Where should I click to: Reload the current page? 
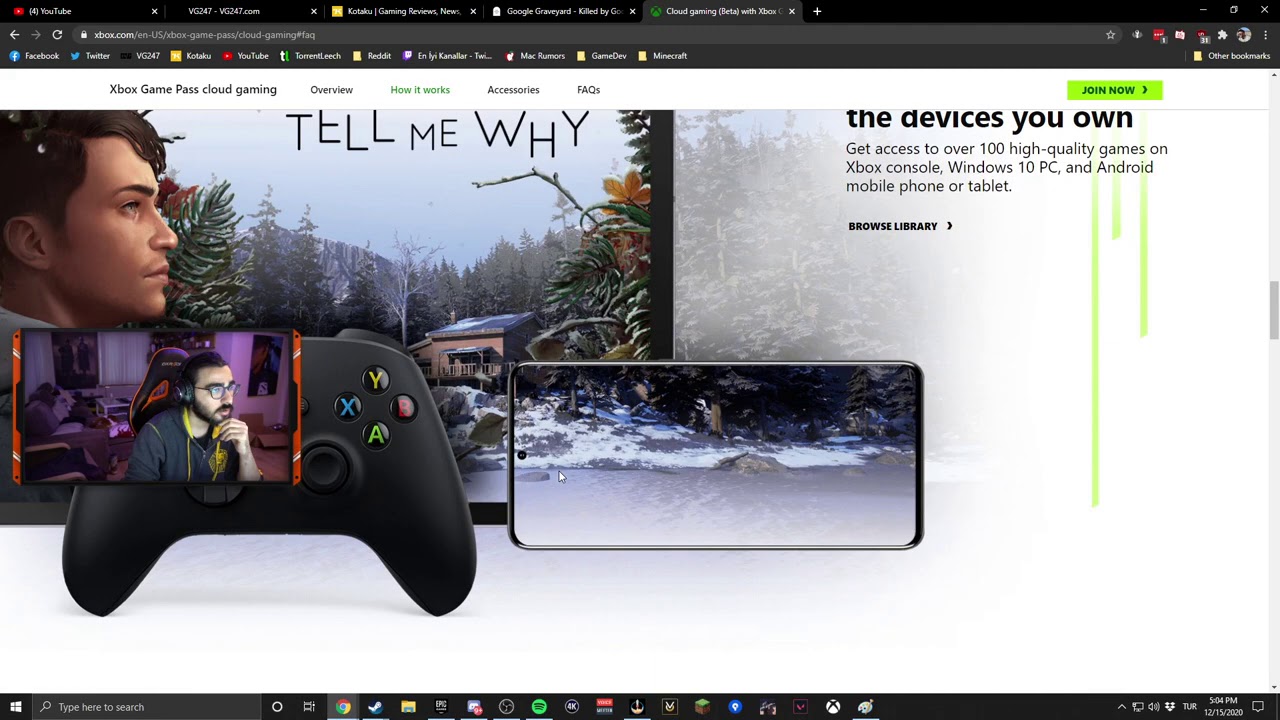(x=57, y=35)
